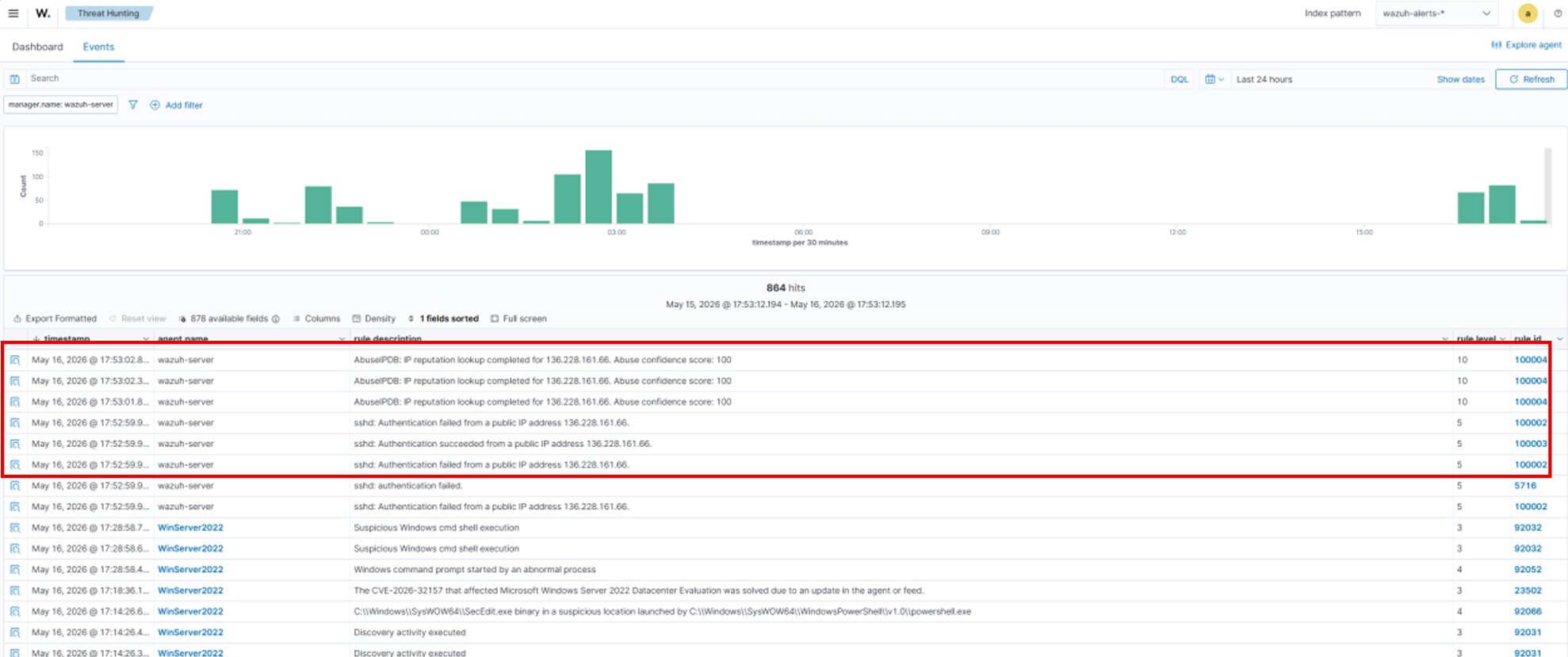Toggle the DQL query language switch

1180,79
